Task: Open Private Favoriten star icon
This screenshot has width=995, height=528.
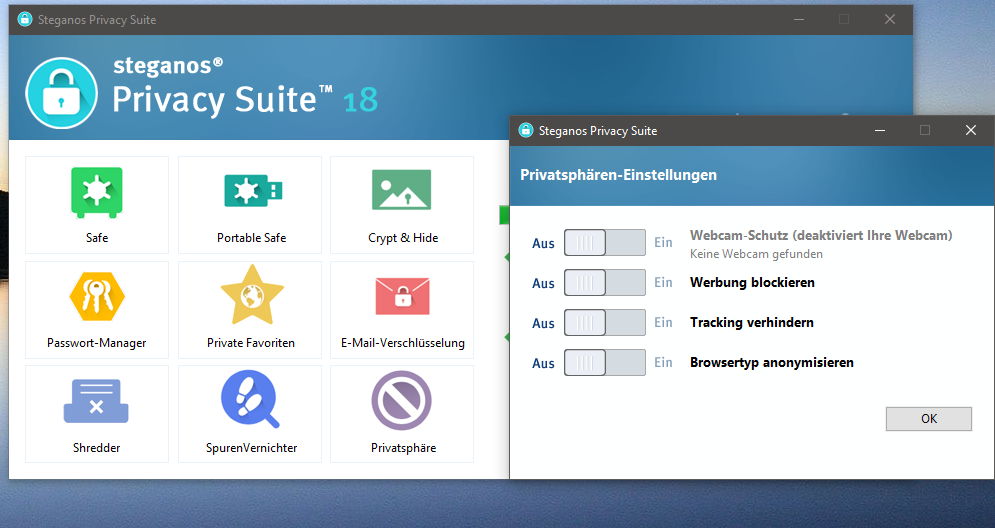Action: (252, 295)
